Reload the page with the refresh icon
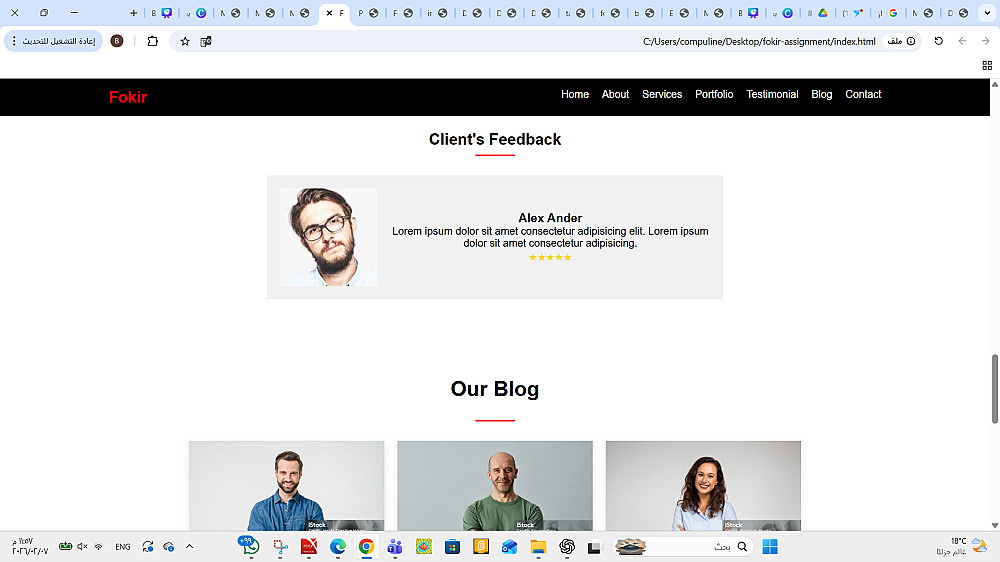Image resolution: width=1000 pixels, height=562 pixels. 938,41
